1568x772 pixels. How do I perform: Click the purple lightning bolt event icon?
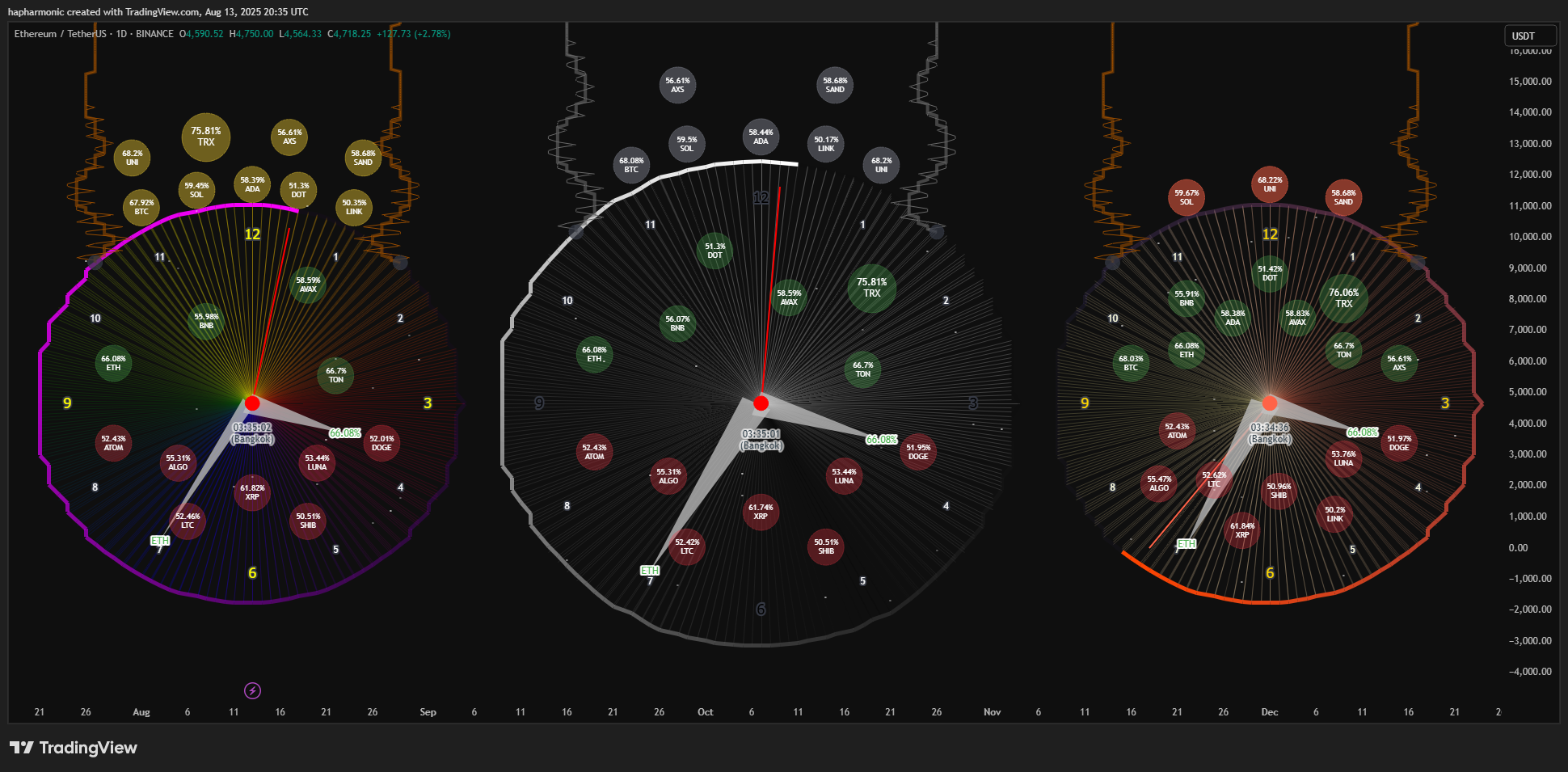pyautogui.click(x=252, y=690)
